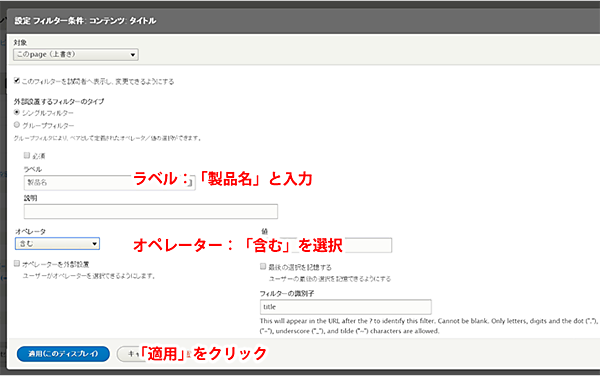Enable the 最後の選択を記憶する checkbox
600x376 pixels.
point(263,266)
